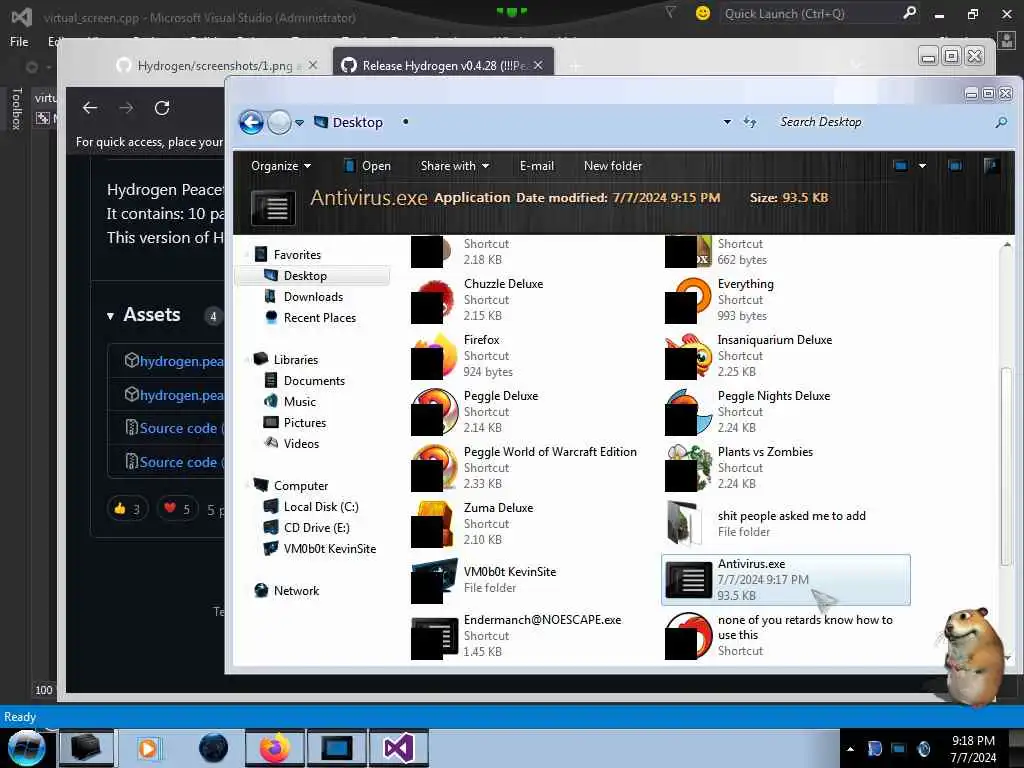Collapse the Assets section on GitHub page

click(x=110, y=316)
